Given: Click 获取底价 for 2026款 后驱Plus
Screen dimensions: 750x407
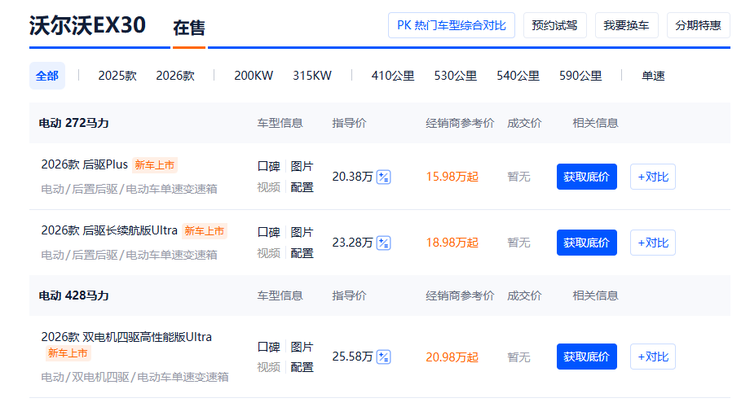Looking at the screenshot, I should (586, 177).
